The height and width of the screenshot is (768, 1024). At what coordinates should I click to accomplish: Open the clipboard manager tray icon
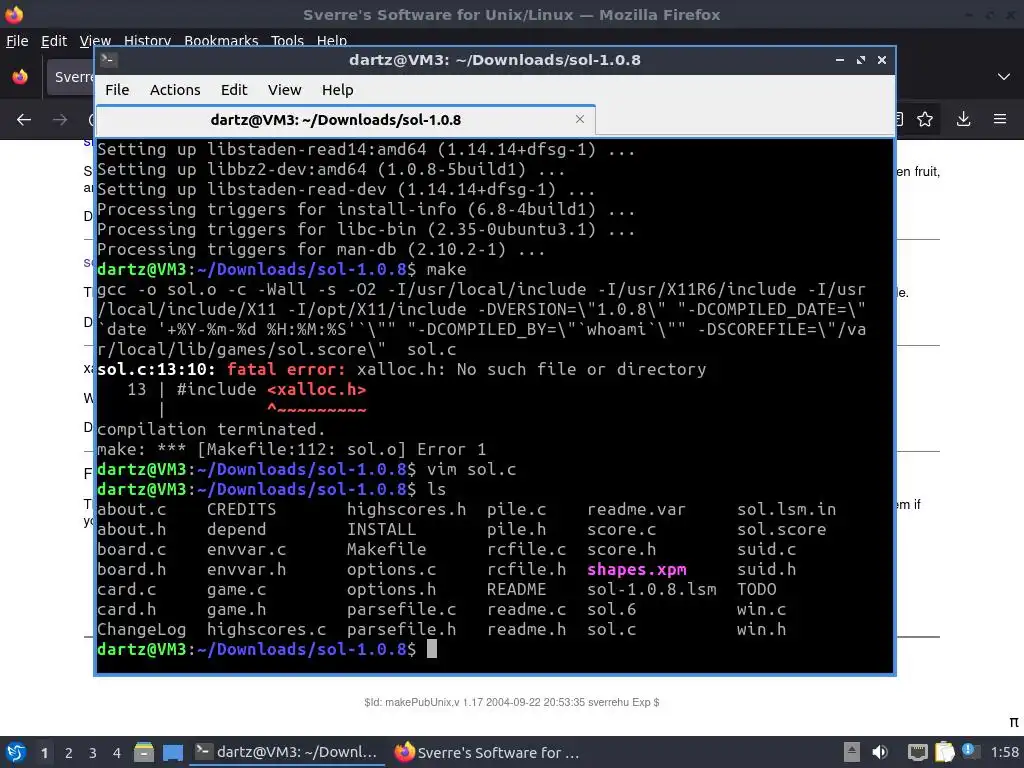[944, 752]
